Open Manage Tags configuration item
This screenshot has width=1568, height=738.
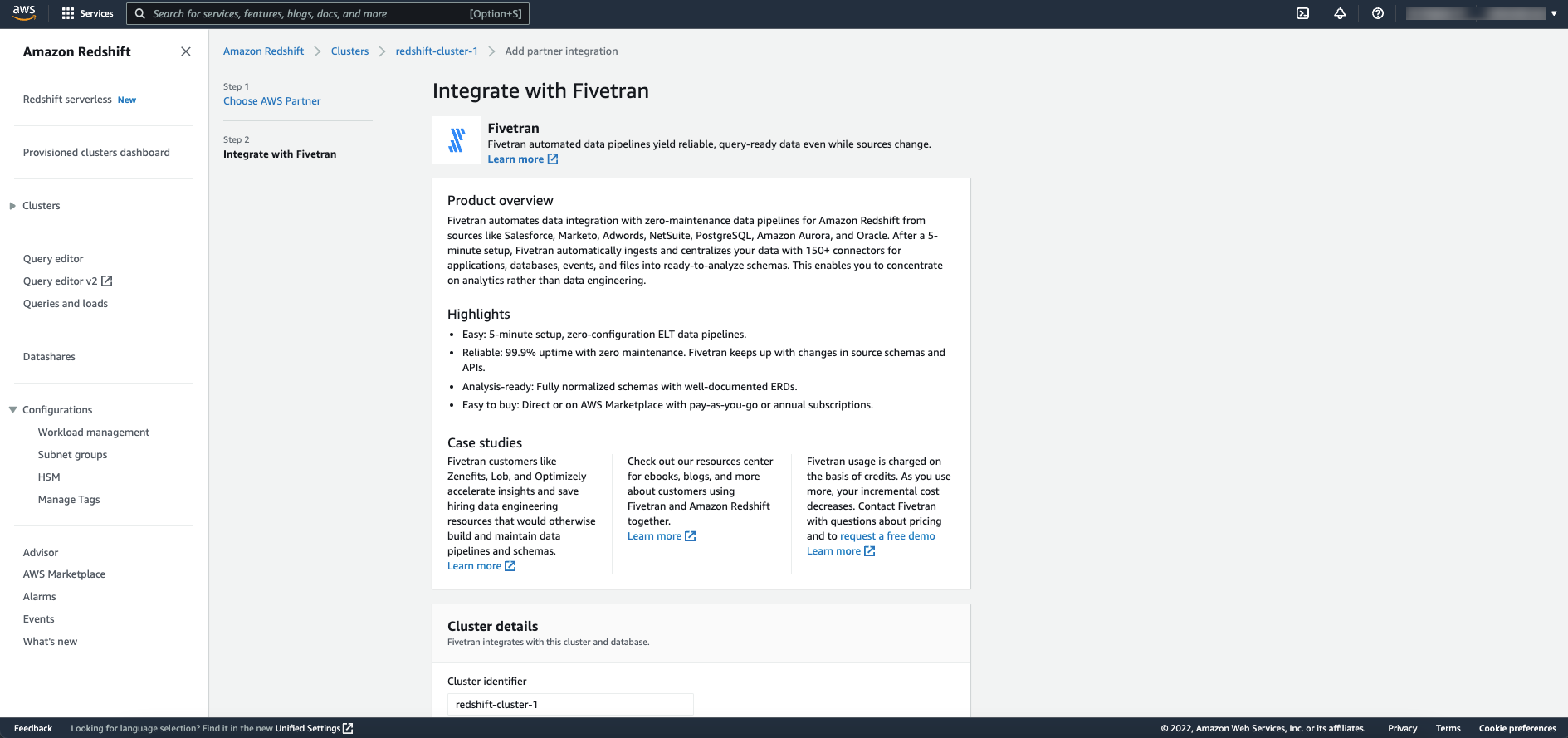click(69, 500)
